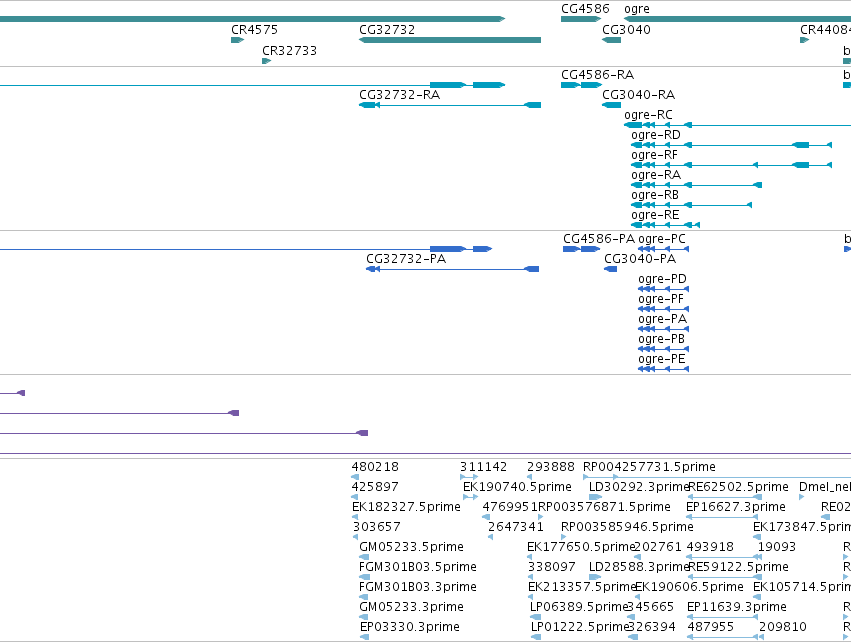Open EST feature 293888

pos(551,467)
